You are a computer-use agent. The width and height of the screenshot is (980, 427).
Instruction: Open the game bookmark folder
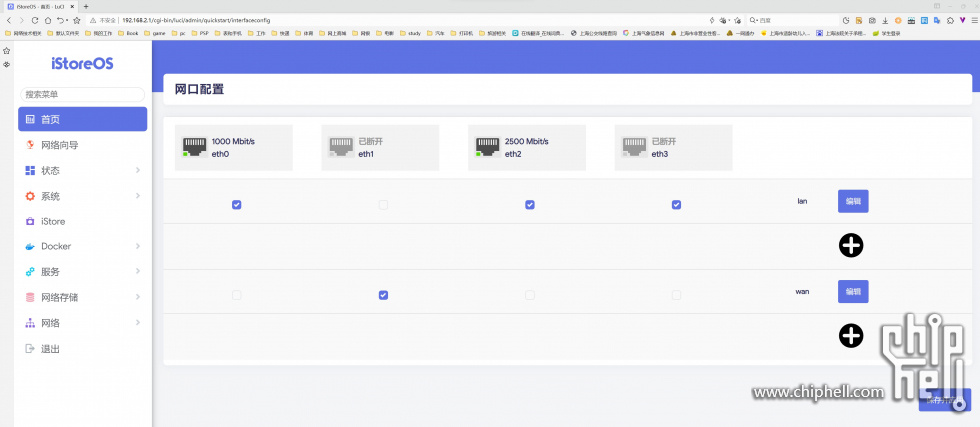pyautogui.click(x=154, y=33)
